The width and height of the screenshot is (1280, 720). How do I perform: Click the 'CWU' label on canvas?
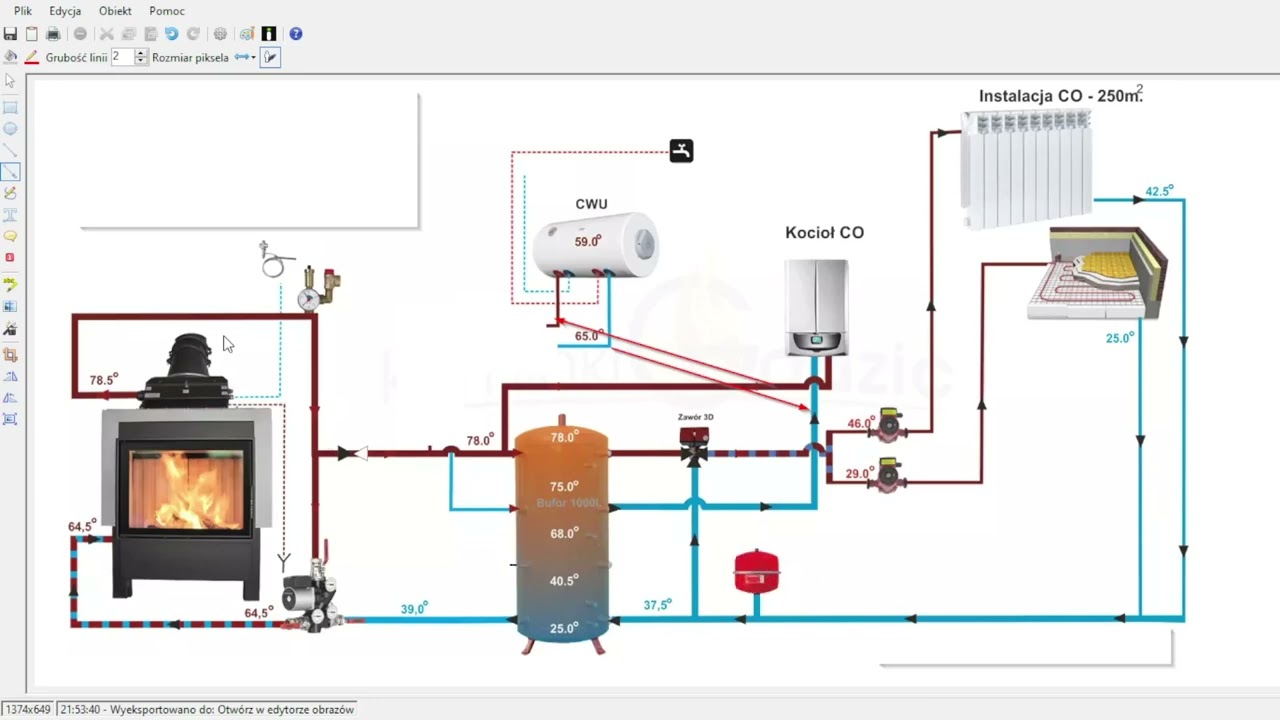[591, 204]
